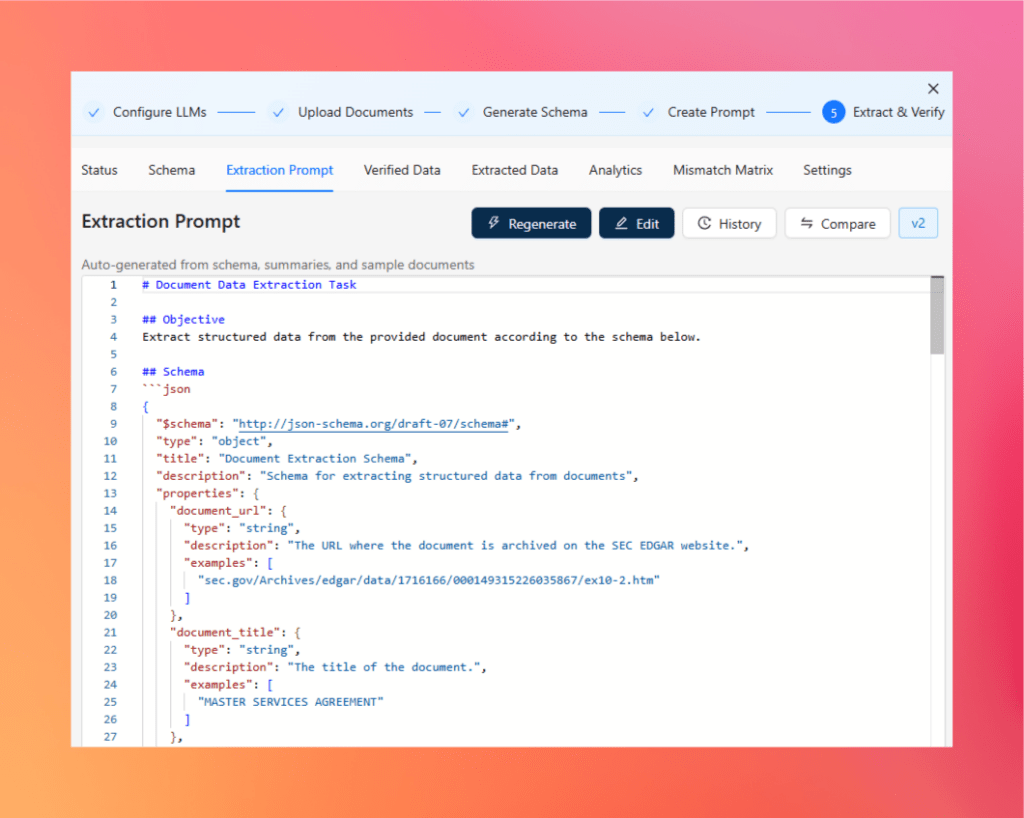Click the Generate Schema checkmark step icon
The height and width of the screenshot is (818, 1024).
464,112
